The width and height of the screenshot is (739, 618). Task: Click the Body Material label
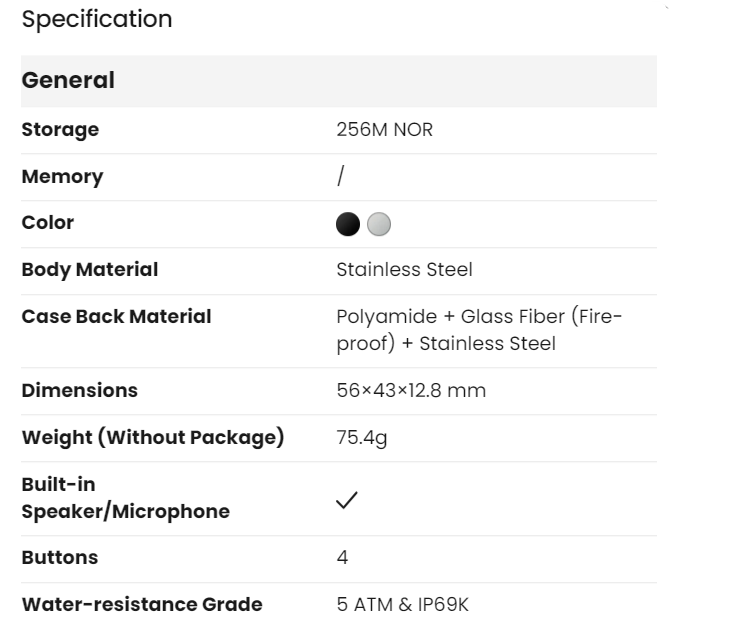(90, 269)
